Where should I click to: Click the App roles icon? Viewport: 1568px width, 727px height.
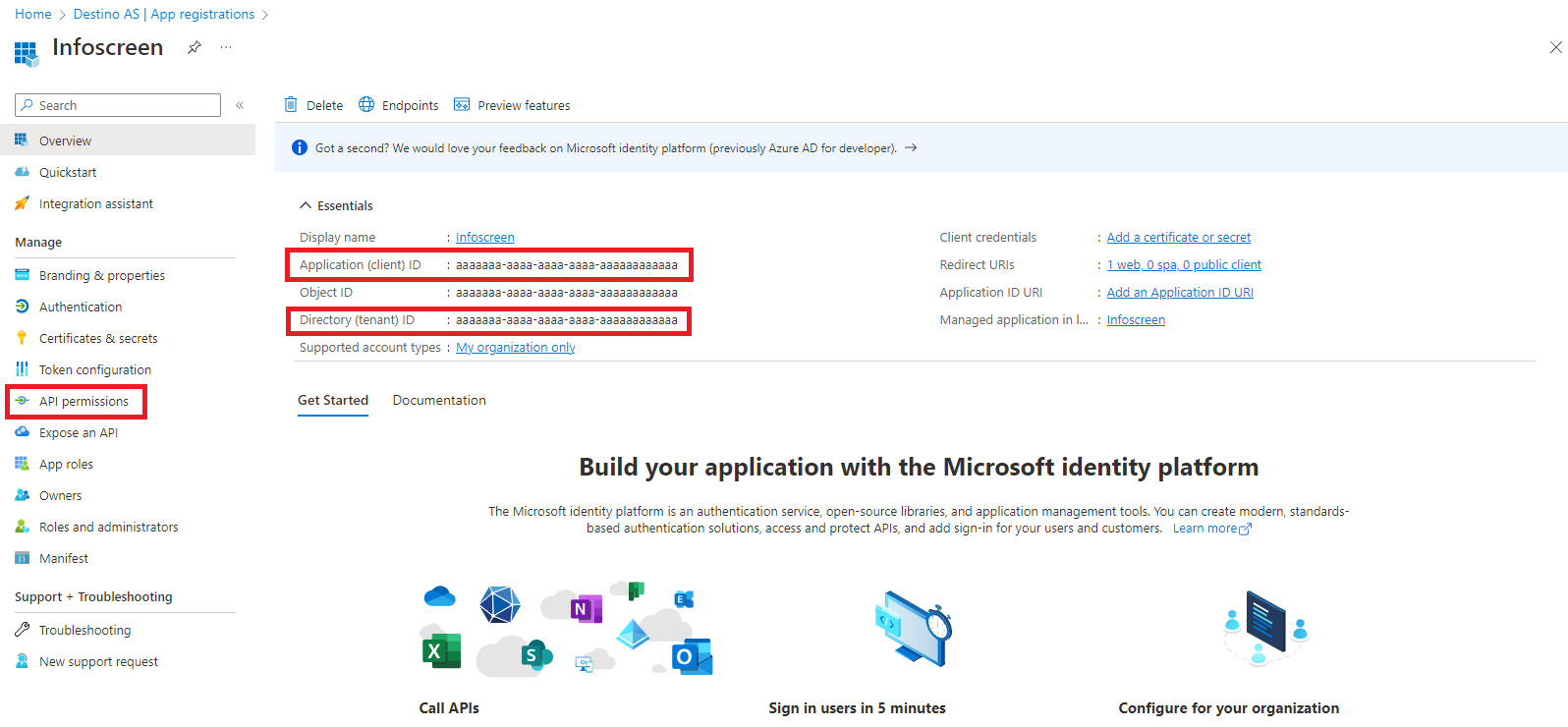click(x=22, y=464)
